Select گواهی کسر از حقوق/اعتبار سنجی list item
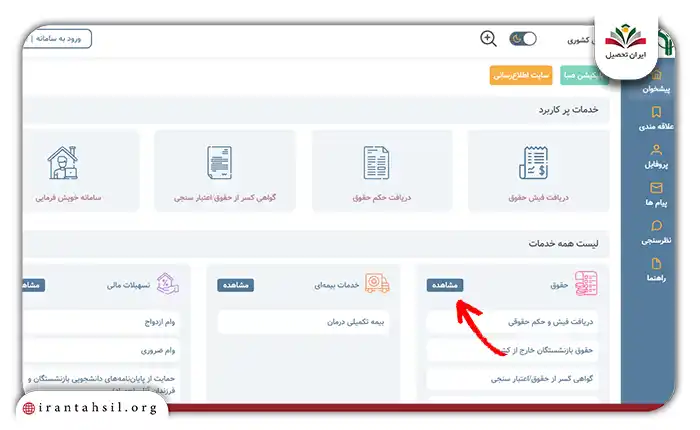 512,379
